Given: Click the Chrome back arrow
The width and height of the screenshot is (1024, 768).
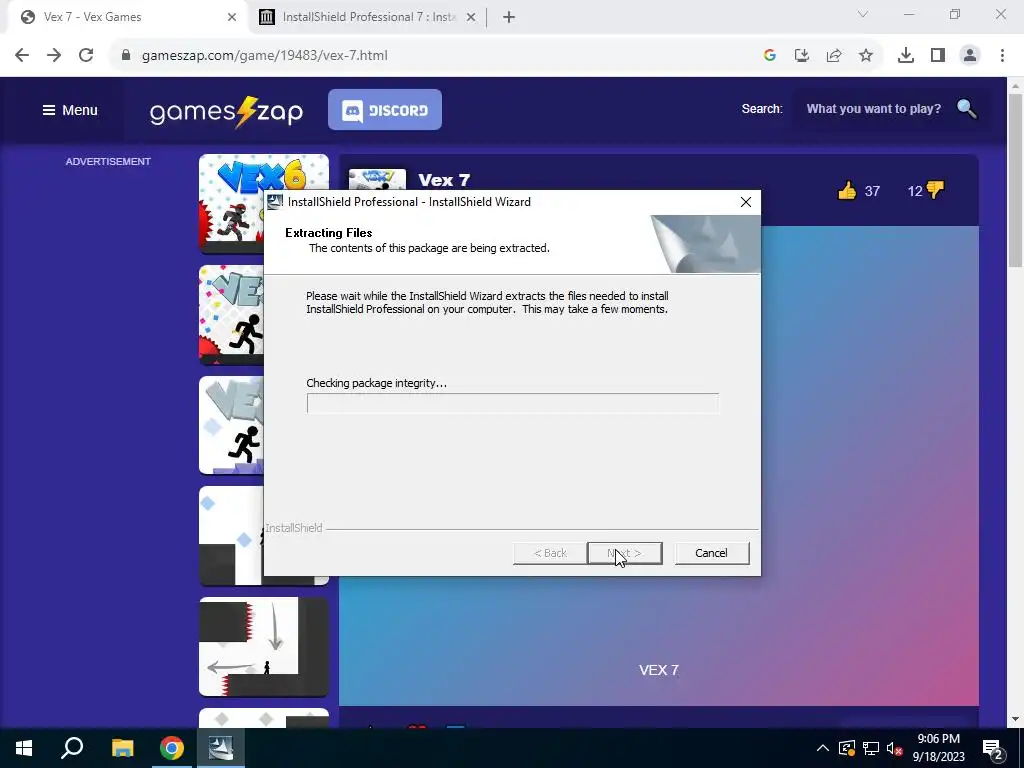Looking at the screenshot, I should pos(22,56).
